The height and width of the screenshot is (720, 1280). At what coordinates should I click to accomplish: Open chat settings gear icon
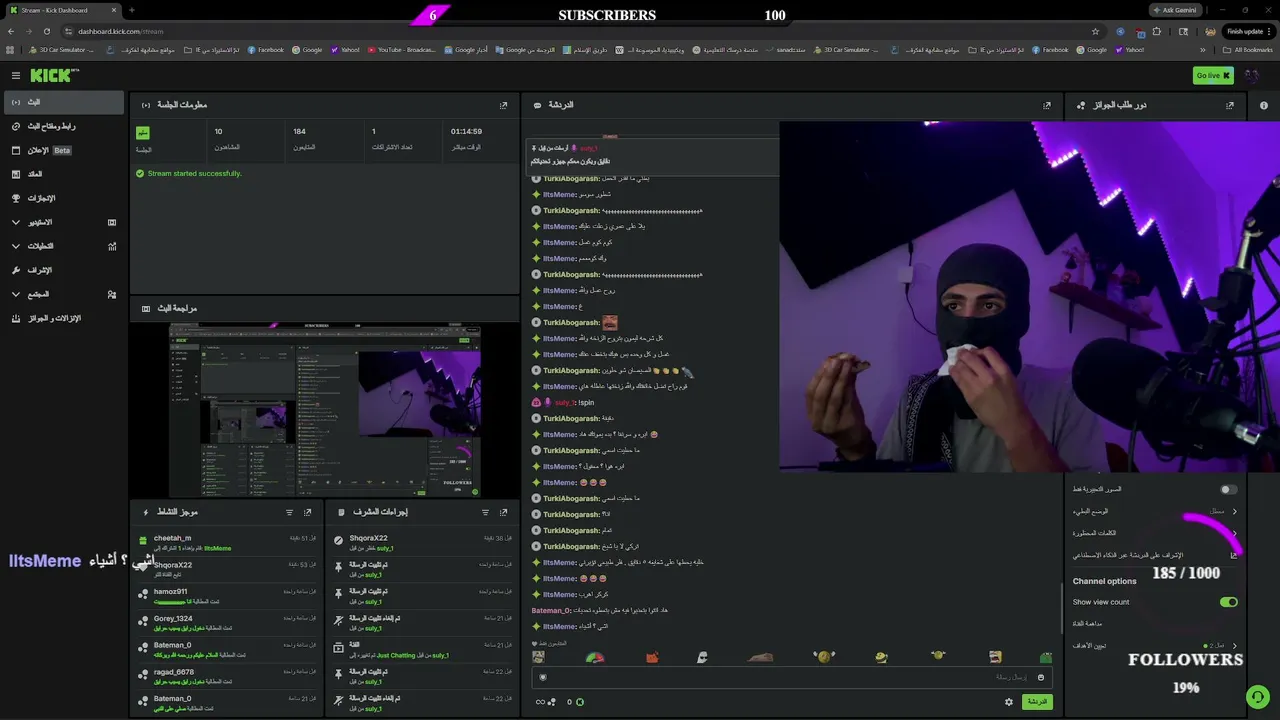point(1009,702)
